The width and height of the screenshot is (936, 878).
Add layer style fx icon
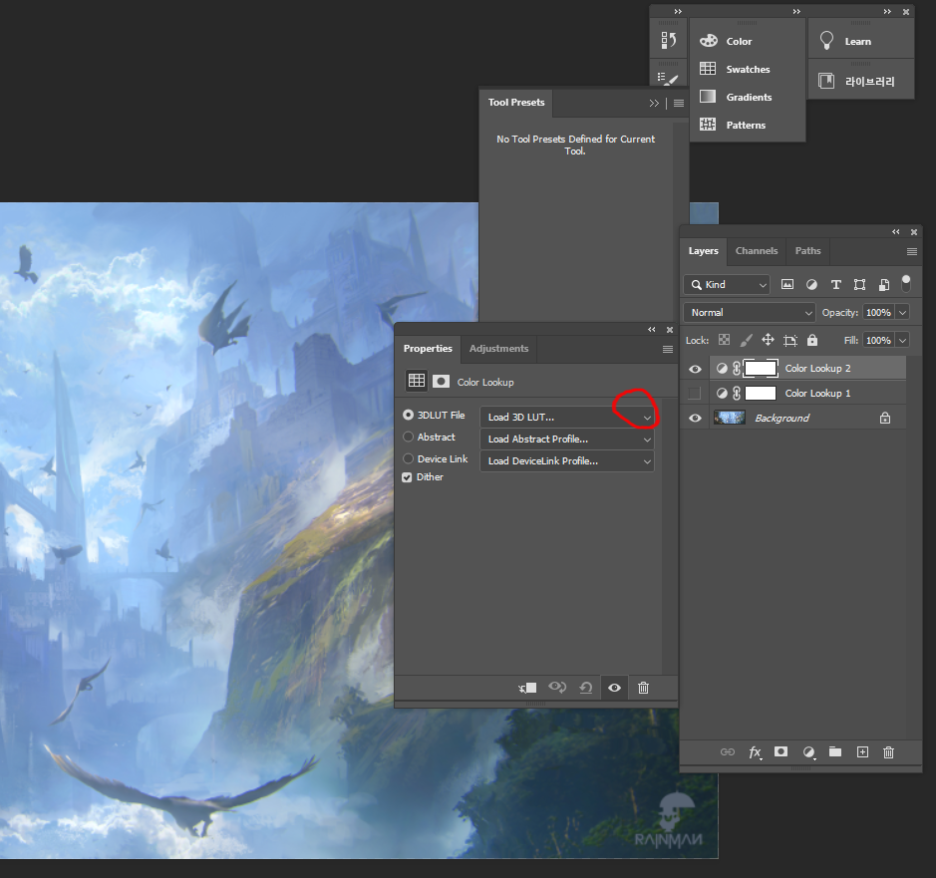click(x=755, y=752)
